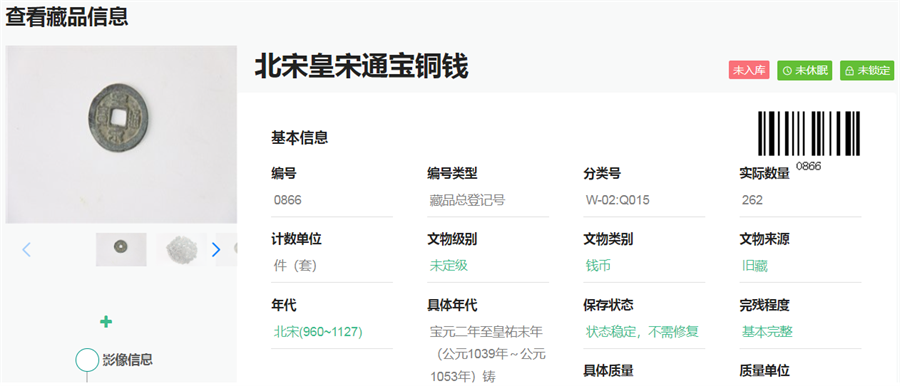Click the page heading 查看藏品信息
This screenshot has width=900, height=386.
pos(67,16)
